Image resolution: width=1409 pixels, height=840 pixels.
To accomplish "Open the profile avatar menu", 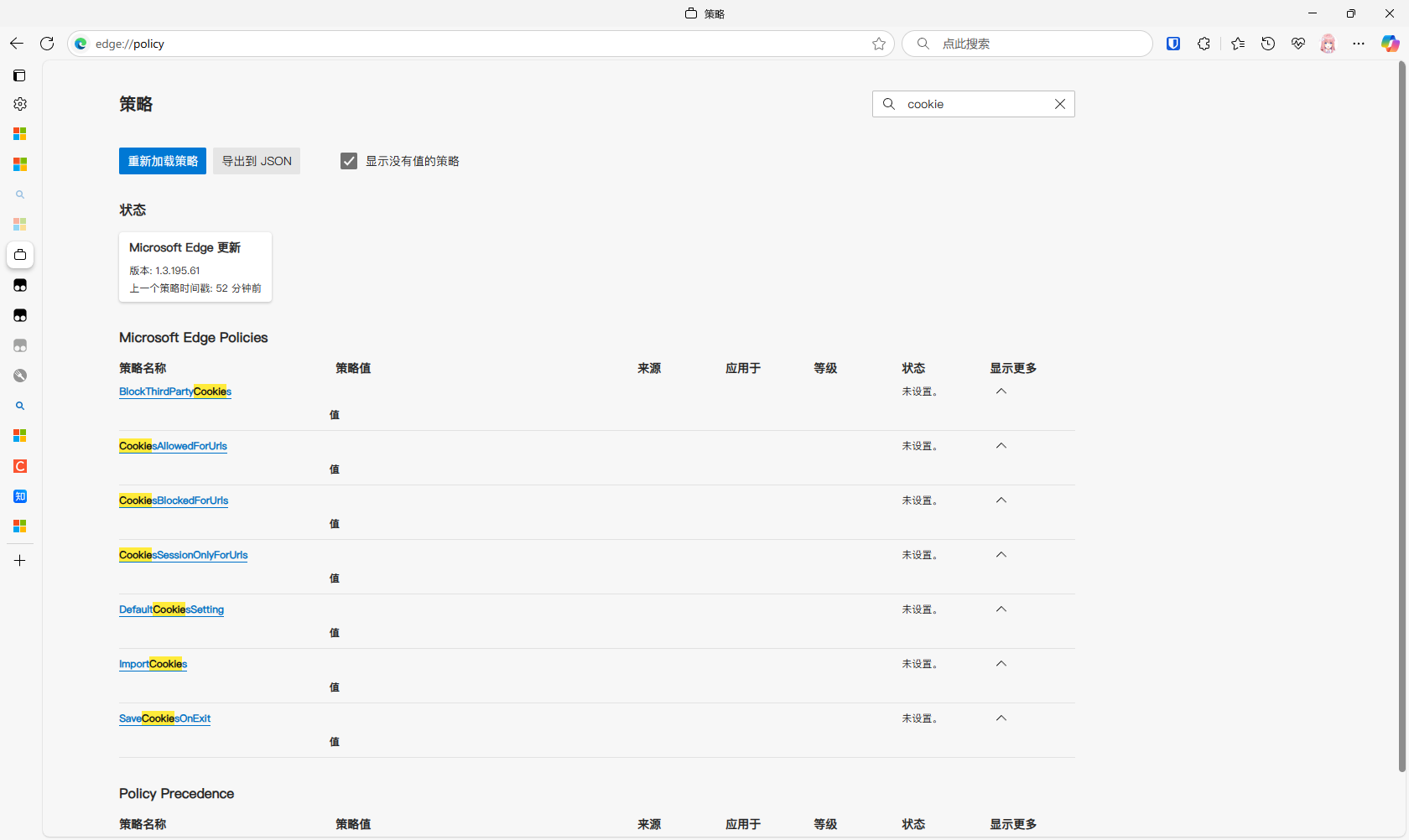I will 1328,44.
